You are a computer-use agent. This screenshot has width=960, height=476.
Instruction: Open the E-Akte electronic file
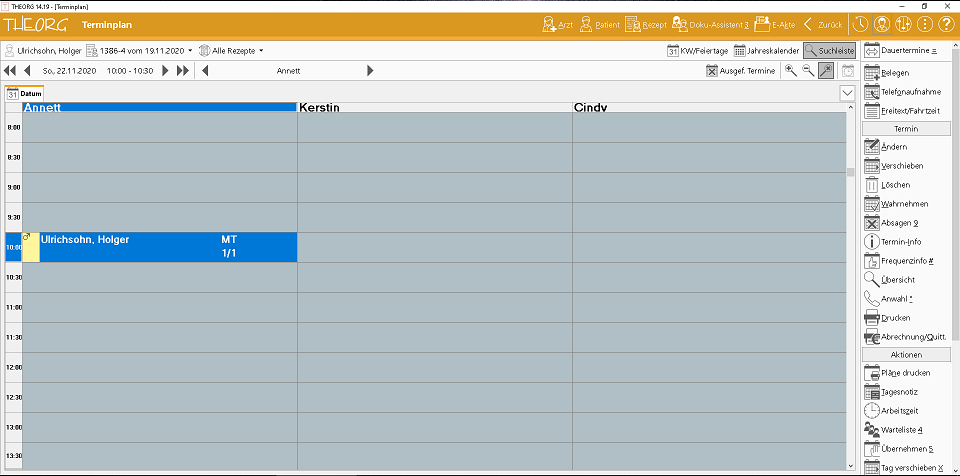pos(774,25)
